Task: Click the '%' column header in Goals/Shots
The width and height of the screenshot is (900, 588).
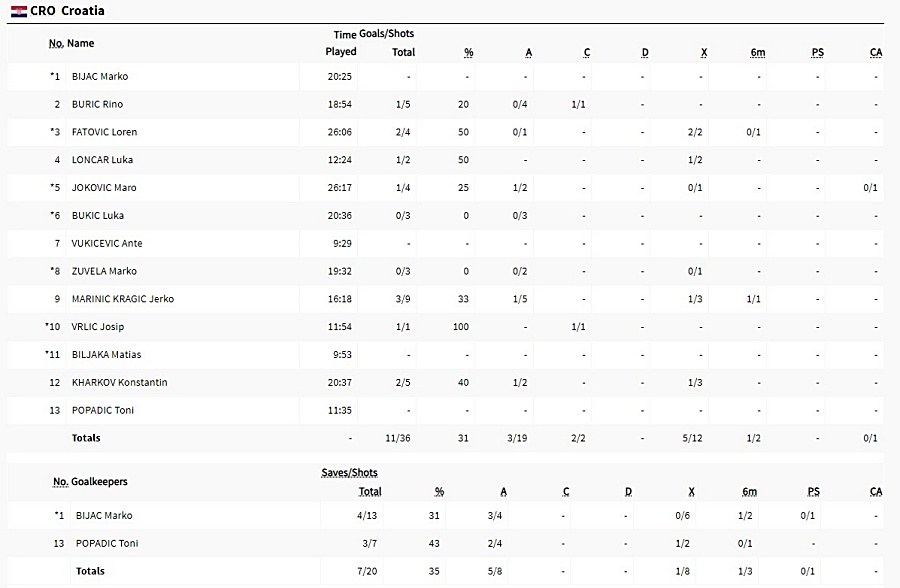Action: point(468,52)
